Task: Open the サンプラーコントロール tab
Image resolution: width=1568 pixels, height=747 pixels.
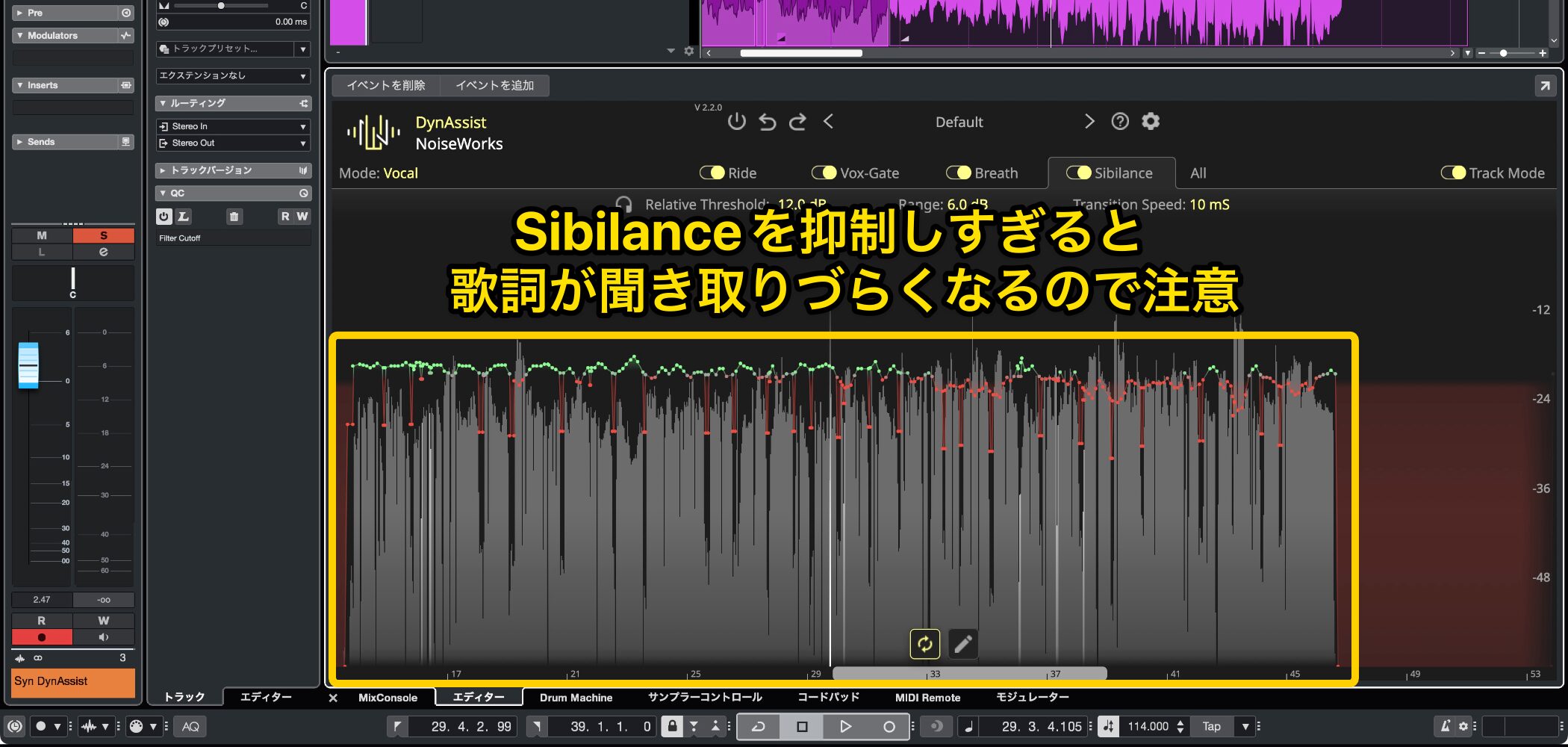Action: click(x=705, y=698)
